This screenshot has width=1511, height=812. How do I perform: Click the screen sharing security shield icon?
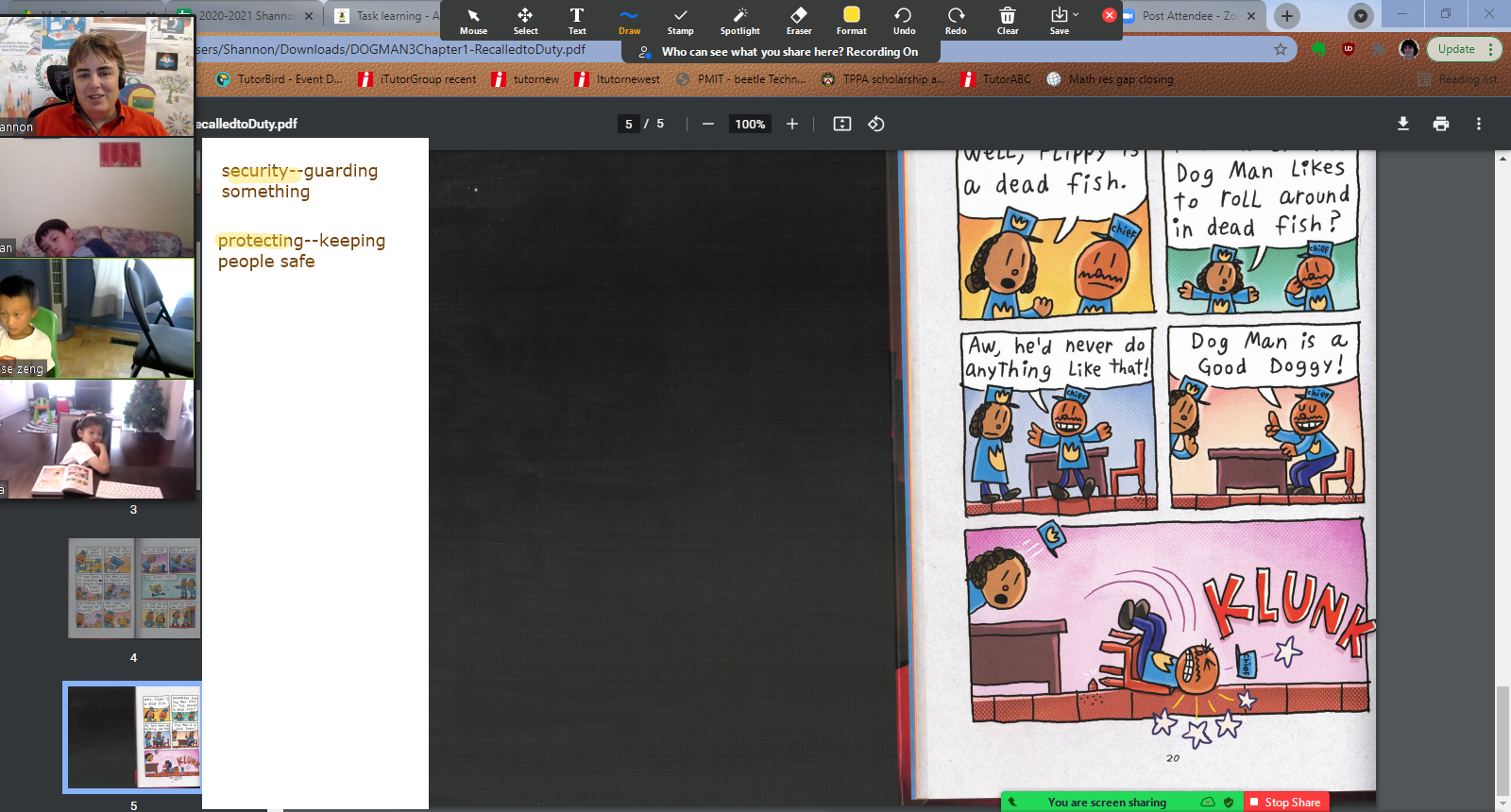[1229, 802]
